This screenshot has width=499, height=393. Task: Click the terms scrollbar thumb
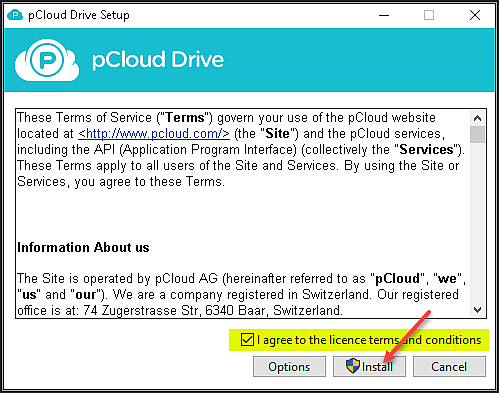click(x=477, y=134)
